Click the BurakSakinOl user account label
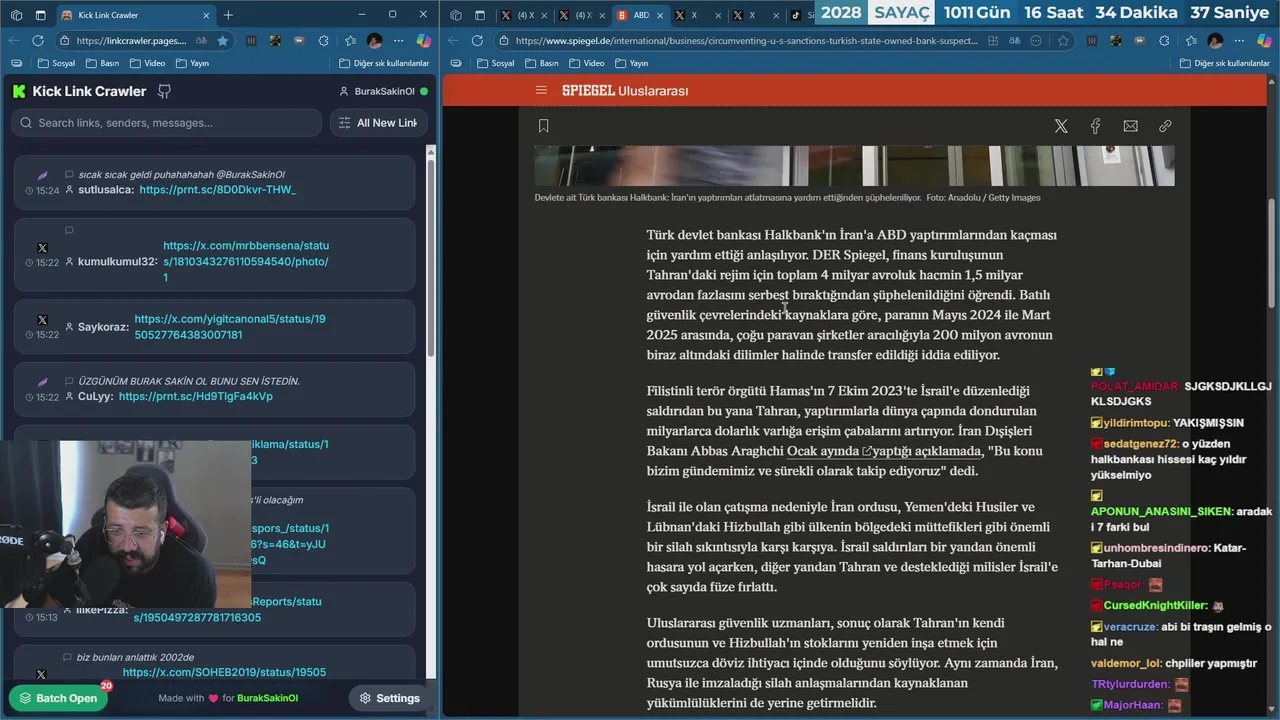This screenshot has width=1280, height=720. [384, 91]
